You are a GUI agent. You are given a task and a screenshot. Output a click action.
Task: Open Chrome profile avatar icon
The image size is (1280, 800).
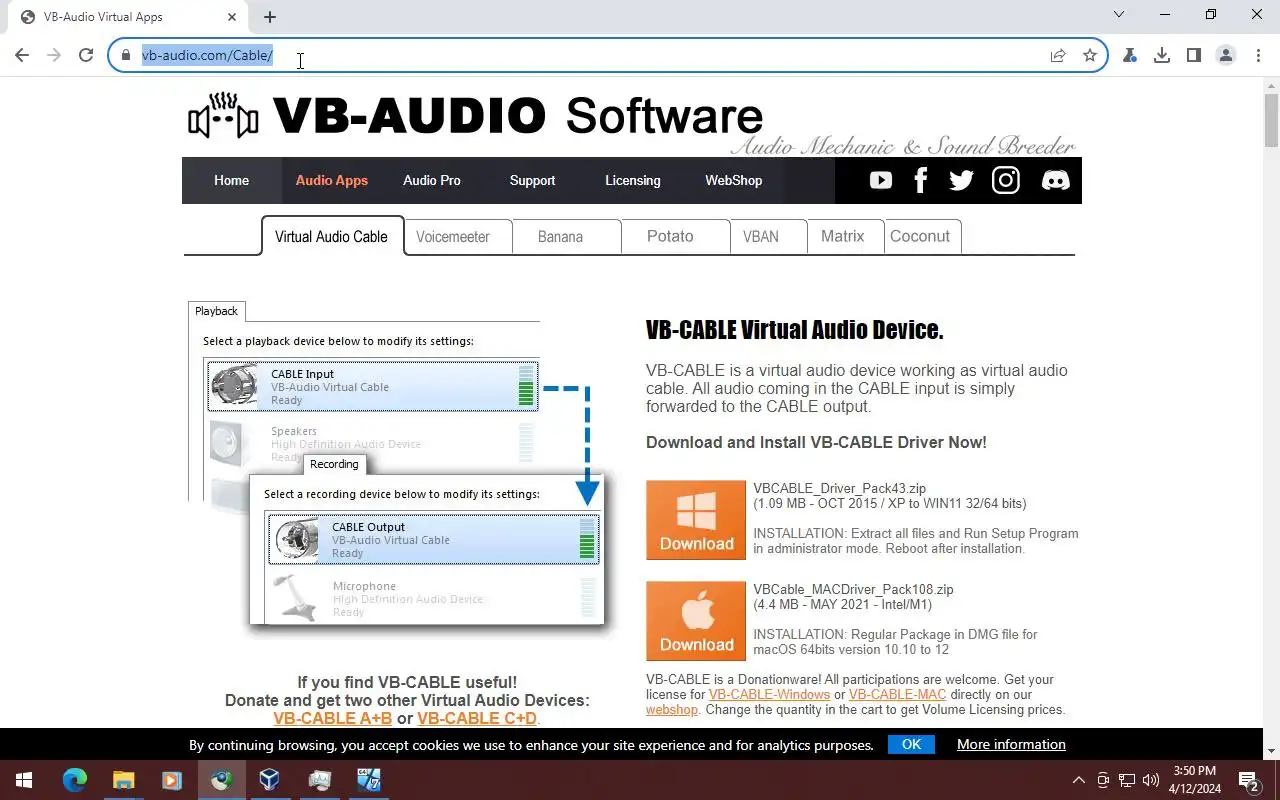pos(1226,55)
